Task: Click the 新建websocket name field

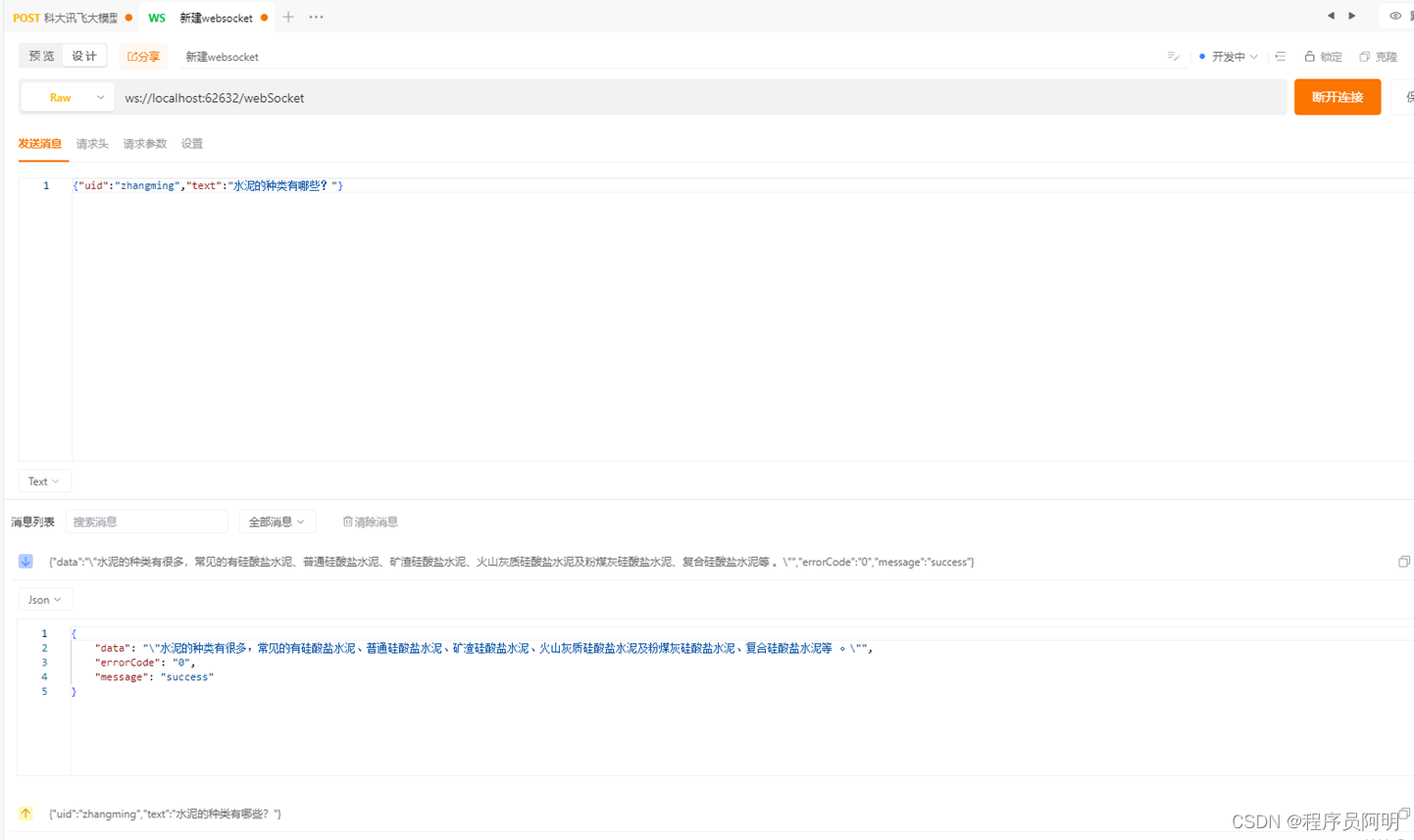Action: (x=222, y=57)
